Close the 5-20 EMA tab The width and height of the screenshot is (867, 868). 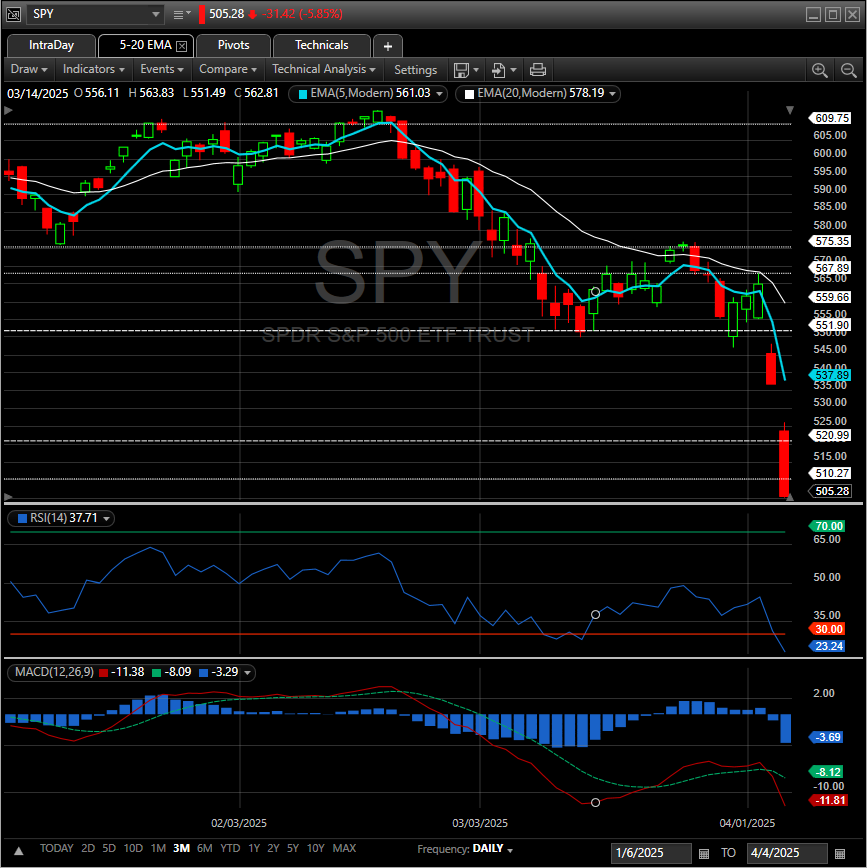click(x=181, y=46)
